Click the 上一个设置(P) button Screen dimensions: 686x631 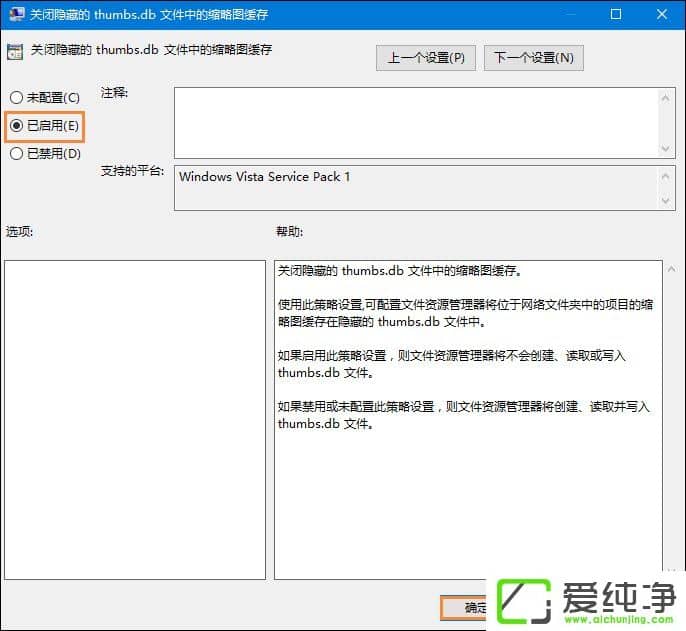pyautogui.click(x=426, y=58)
